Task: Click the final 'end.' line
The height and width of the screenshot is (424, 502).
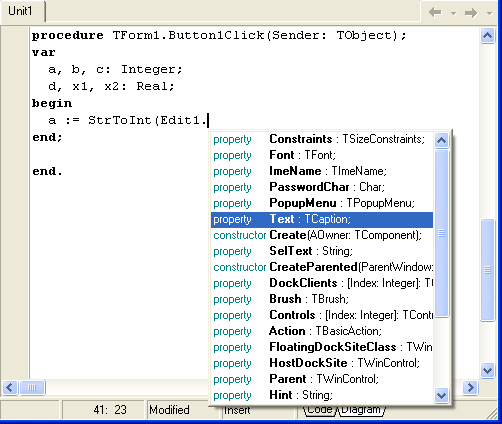Action: (47, 171)
